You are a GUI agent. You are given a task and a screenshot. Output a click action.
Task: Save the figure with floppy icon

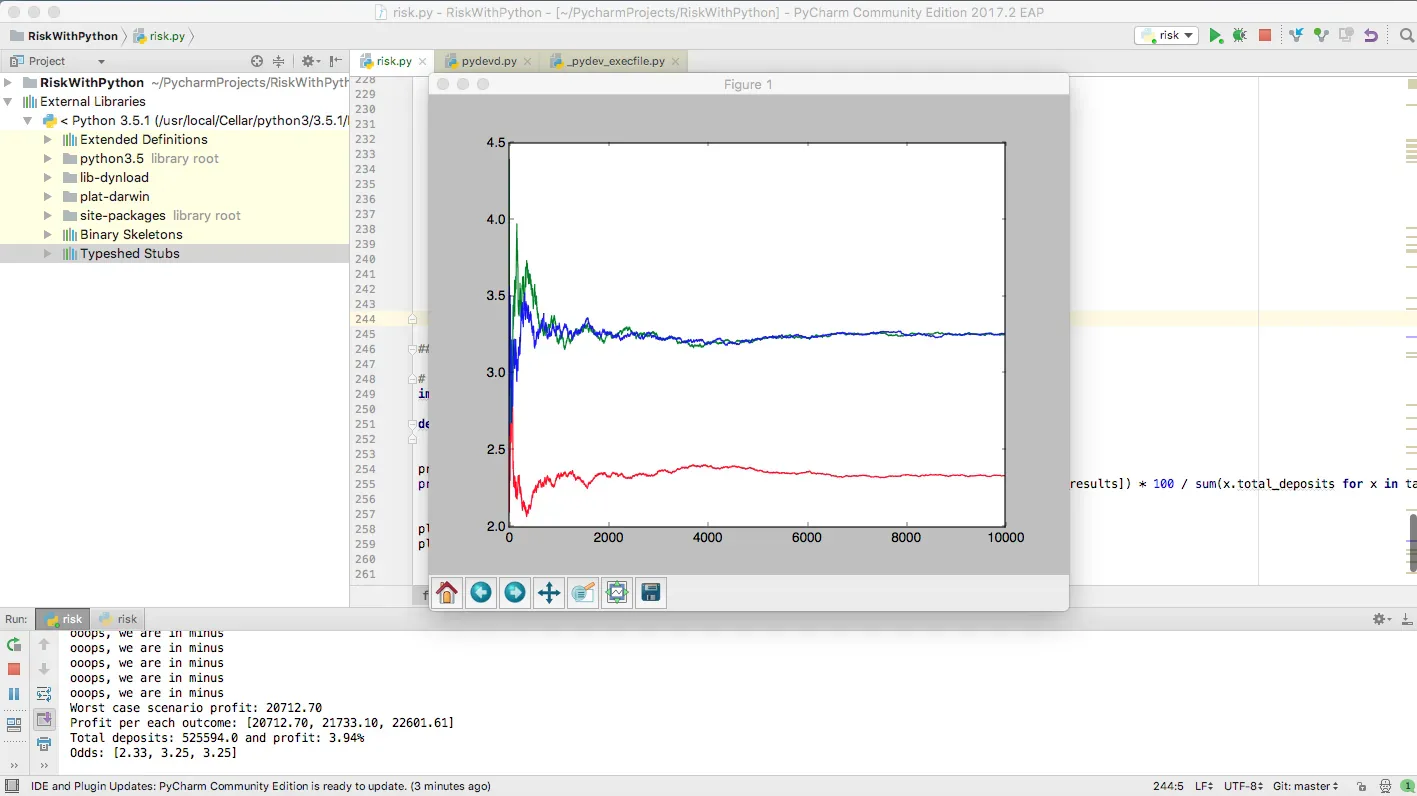[651, 593]
